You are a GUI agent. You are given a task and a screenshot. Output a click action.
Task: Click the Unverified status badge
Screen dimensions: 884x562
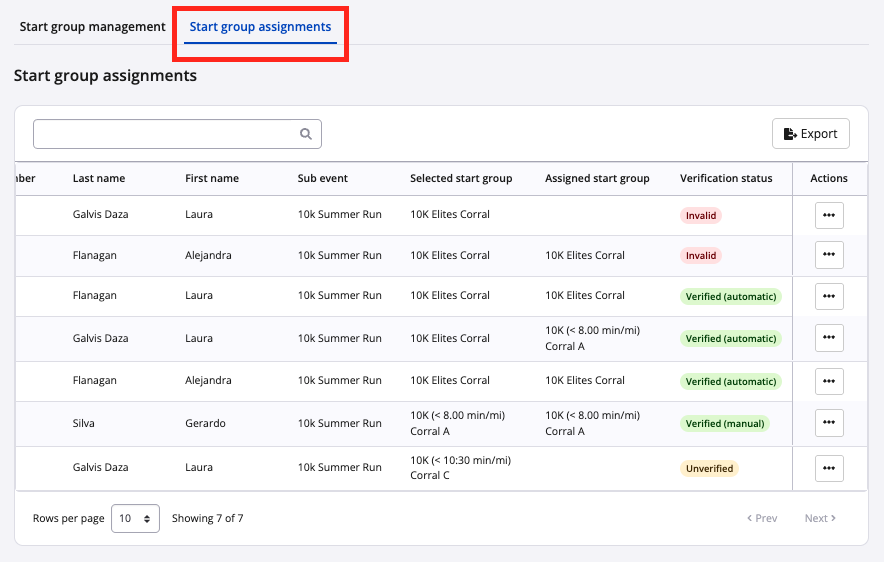[709, 468]
